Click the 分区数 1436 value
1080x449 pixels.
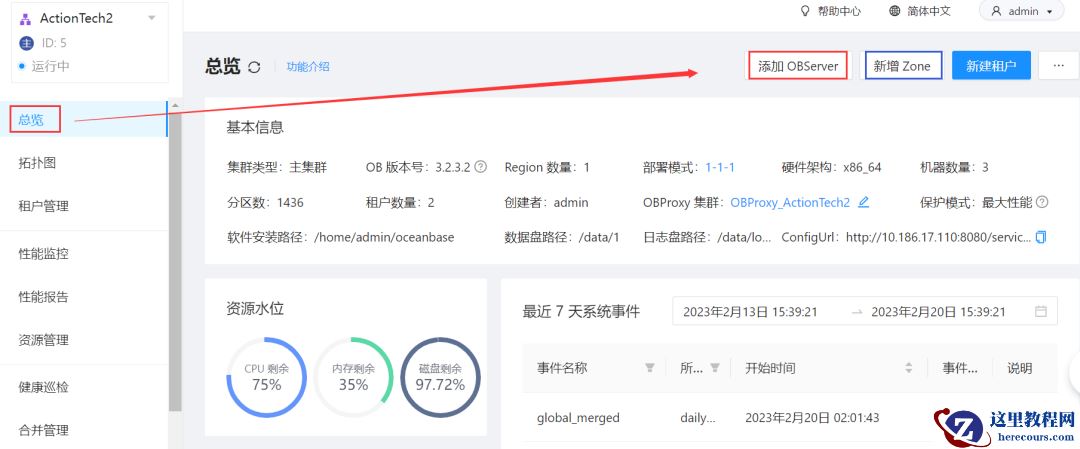(x=290, y=202)
